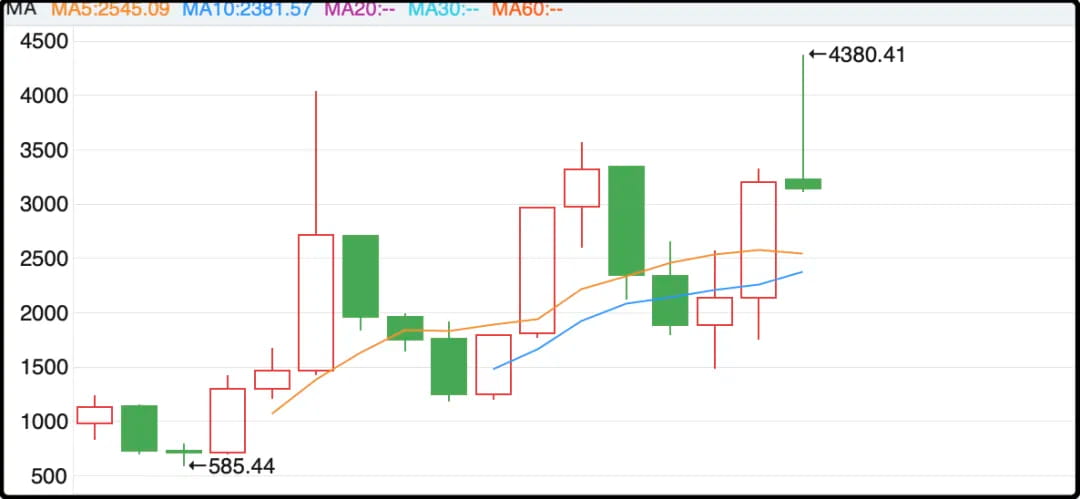Image resolution: width=1080 pixels, height=499 pixels.
Task: Click the 585.44 low price annotation
Action: point(232,467)
